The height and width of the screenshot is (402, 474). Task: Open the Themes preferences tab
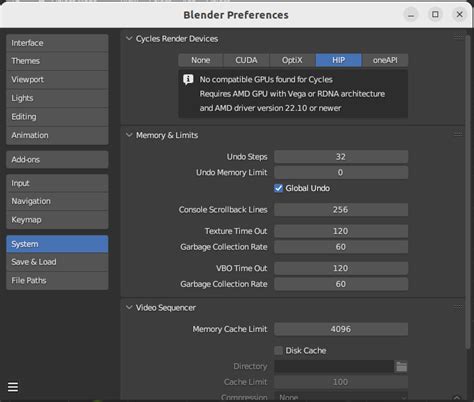[57, 61]
